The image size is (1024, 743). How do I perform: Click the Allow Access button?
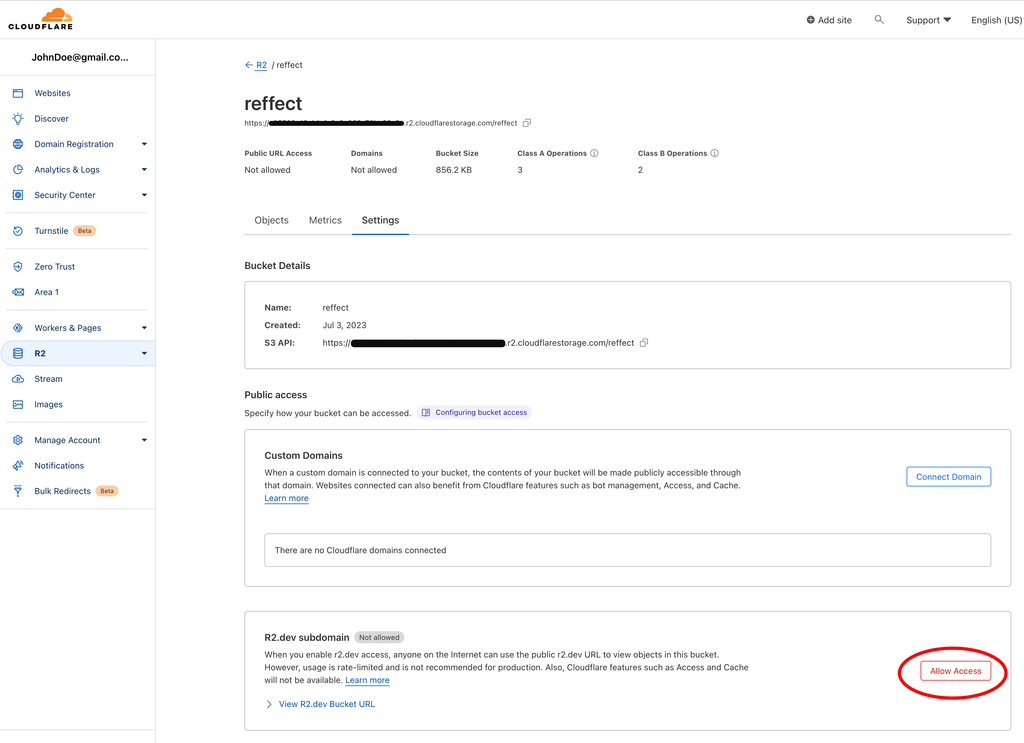pos(955,671)
